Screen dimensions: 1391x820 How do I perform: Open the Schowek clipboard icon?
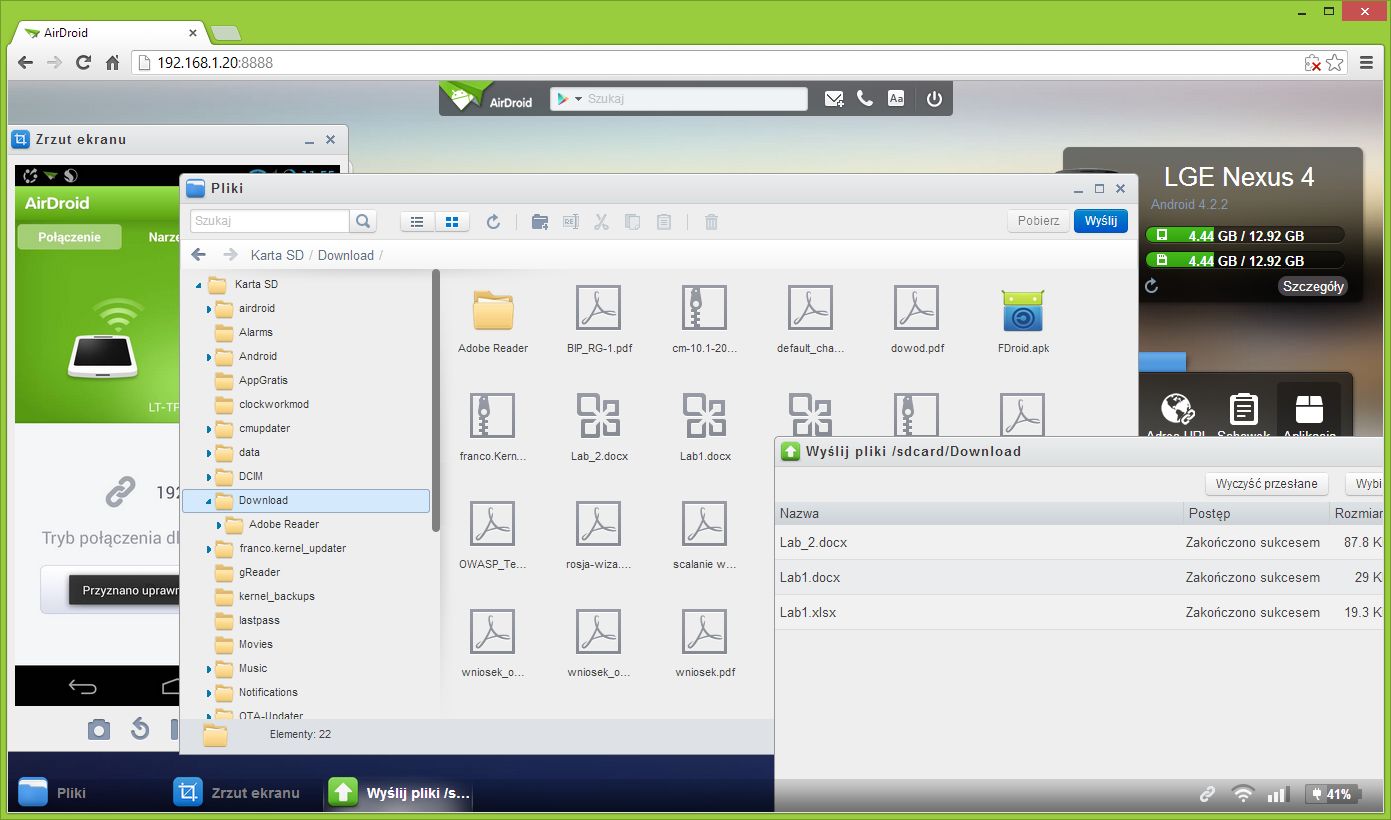(1243, 410)
